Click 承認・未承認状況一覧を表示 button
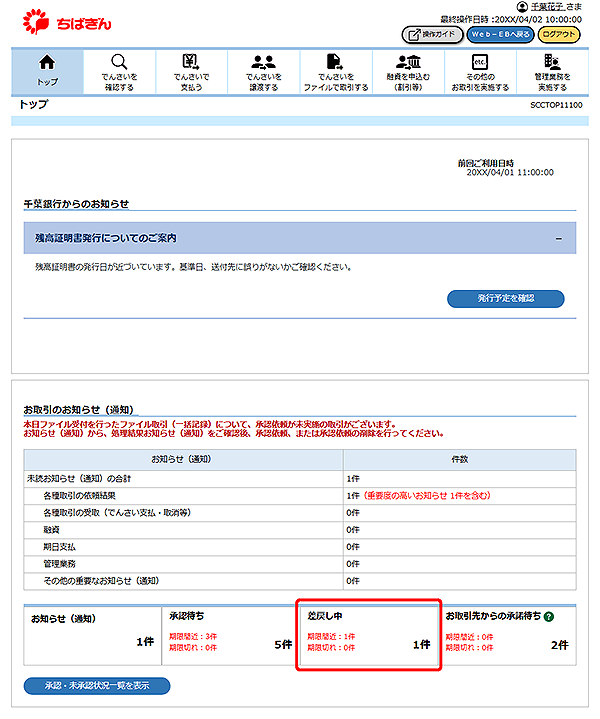 (x=97, y=686)
